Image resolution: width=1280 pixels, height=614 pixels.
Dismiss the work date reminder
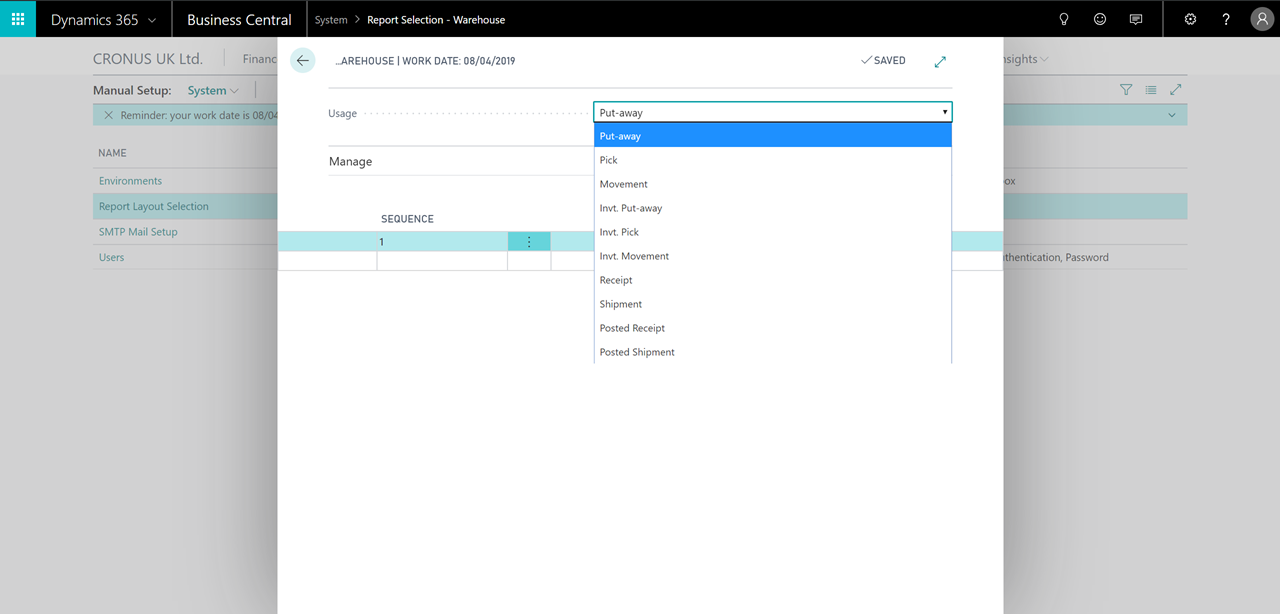pyautogui.click(x=109, y=115)
